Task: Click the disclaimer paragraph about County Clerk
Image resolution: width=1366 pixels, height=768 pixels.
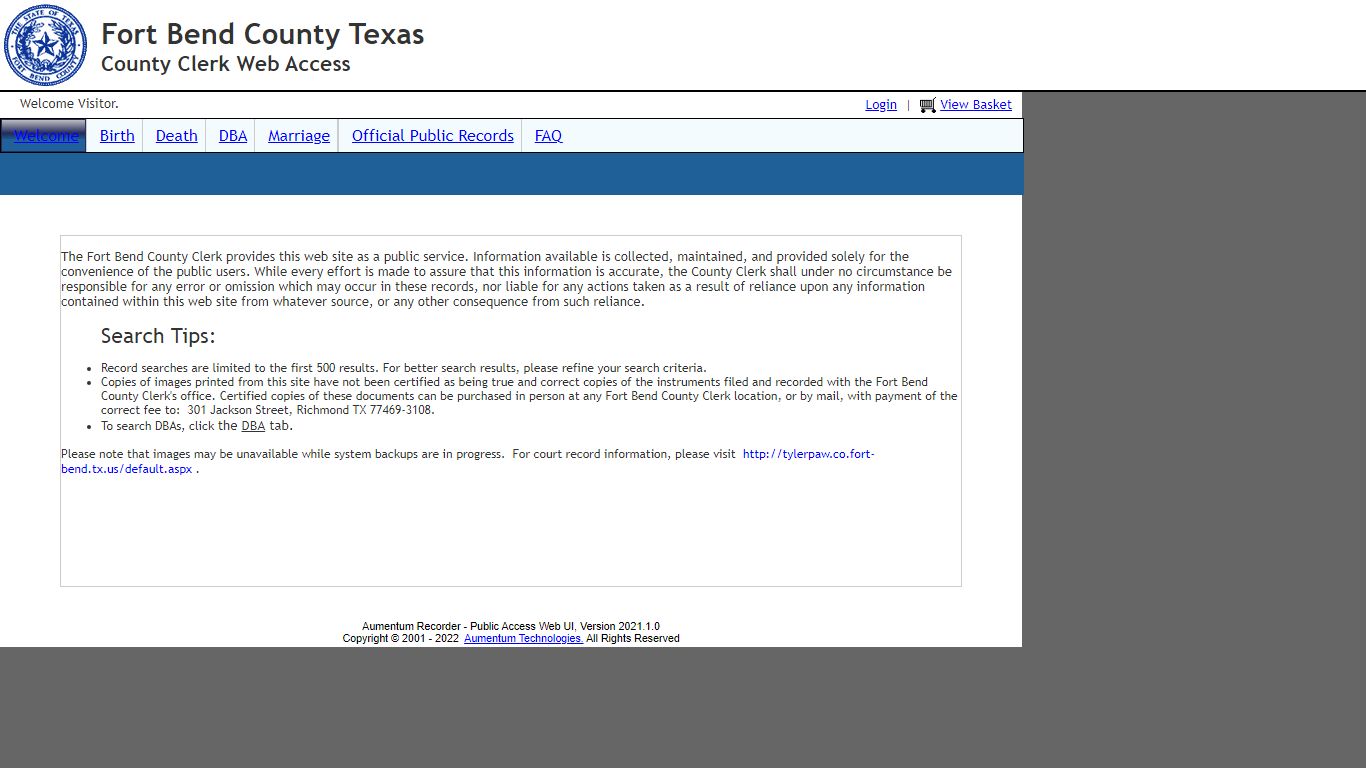Action: [506, 279]
